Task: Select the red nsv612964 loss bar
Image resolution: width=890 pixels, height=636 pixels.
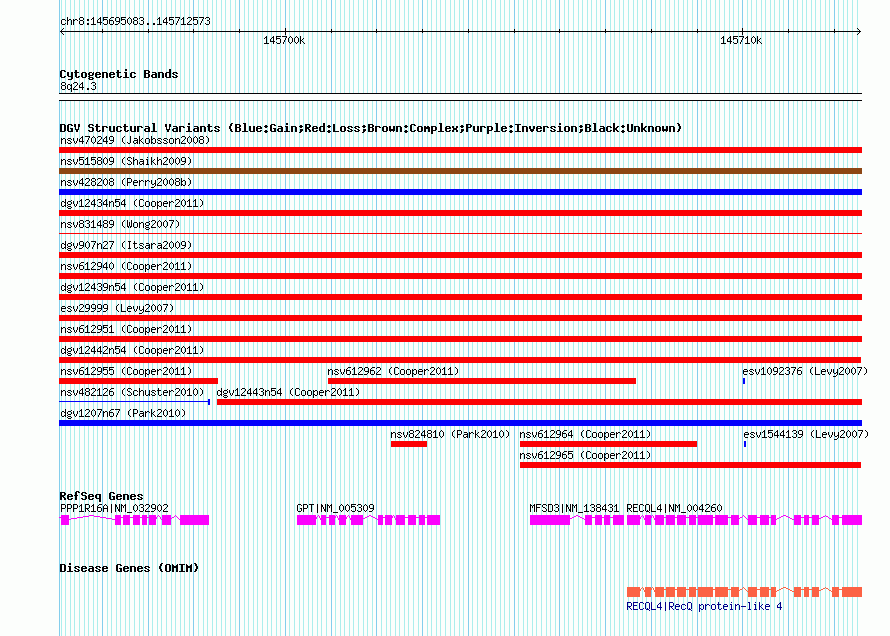Action: click(x=608, y=444)
